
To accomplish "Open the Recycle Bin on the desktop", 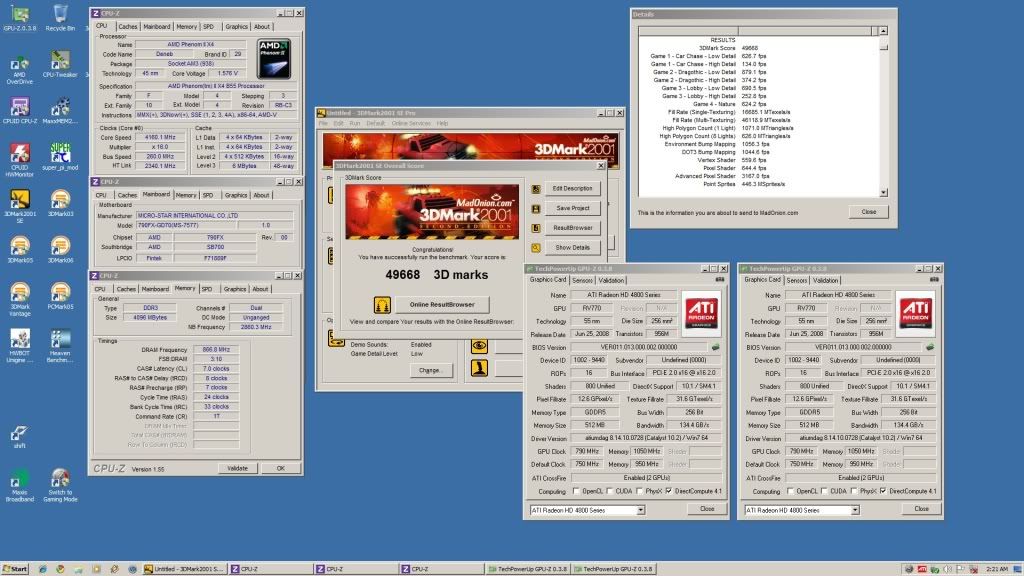I will coord(60,18).
